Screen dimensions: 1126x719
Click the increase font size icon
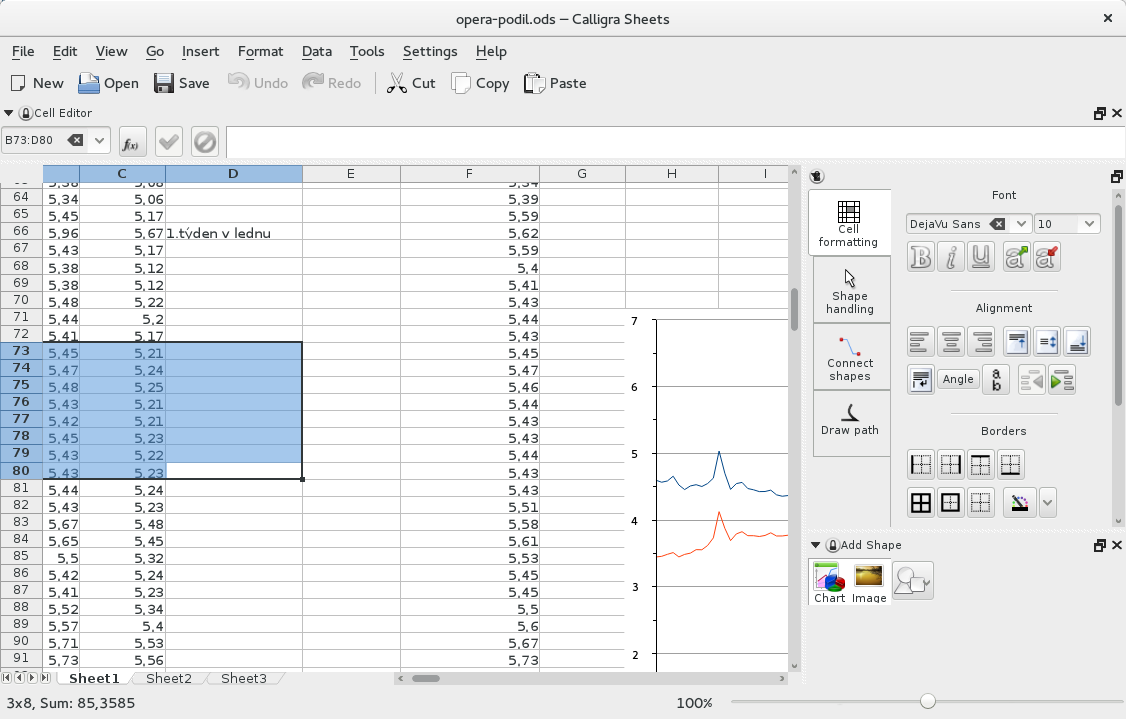[1016, 257]
